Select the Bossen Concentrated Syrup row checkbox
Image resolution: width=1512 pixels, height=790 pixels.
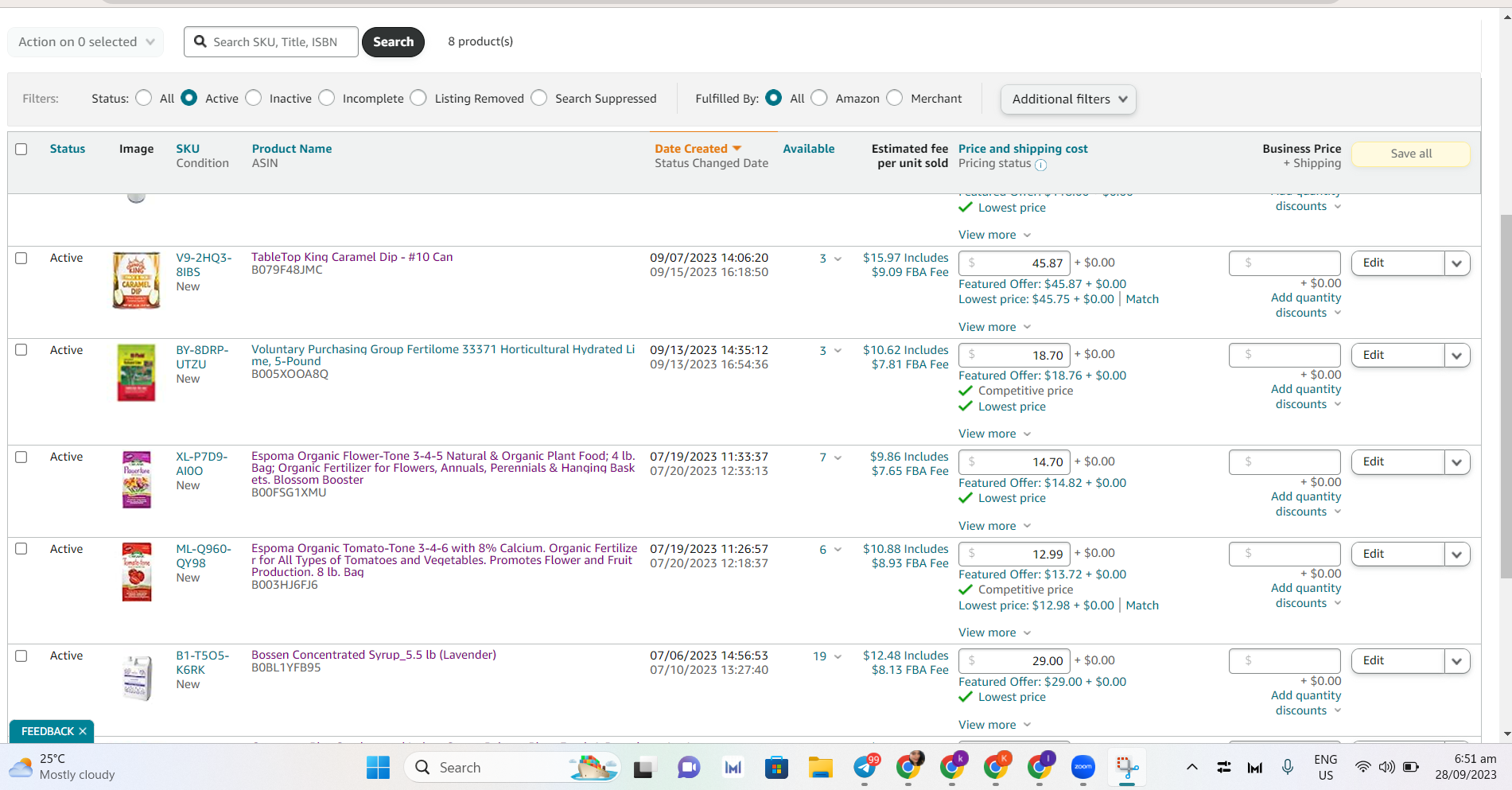pyautogui.click(x=21, y=656)
